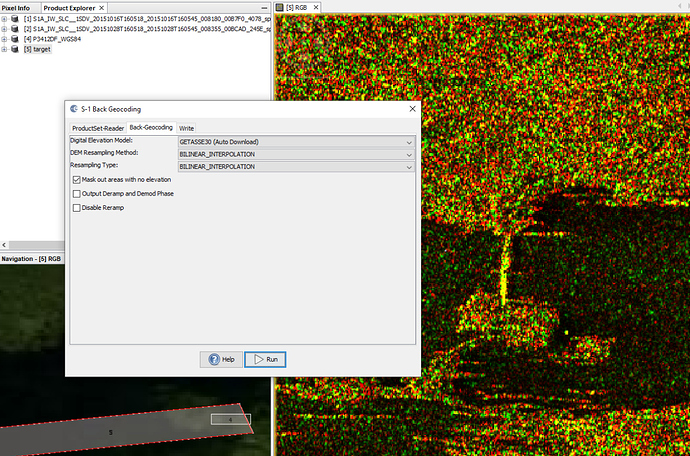Switch to the Pixel Info tab
The image size is (690, 456).
16,8
